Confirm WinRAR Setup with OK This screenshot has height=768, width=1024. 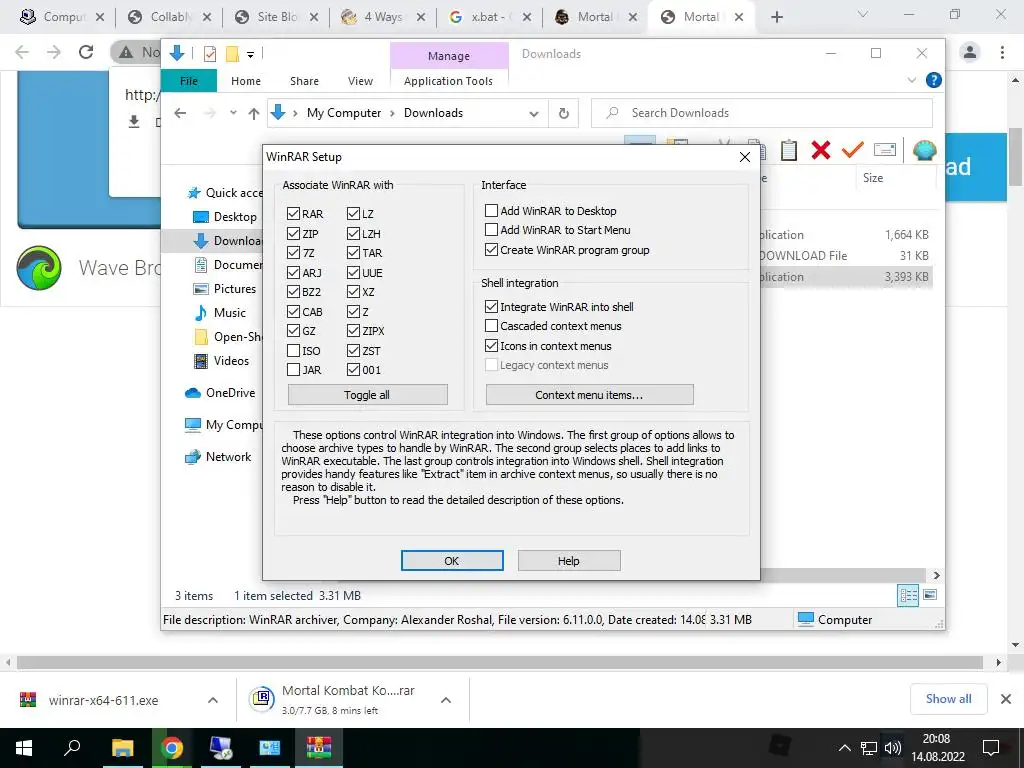[452, 560]
